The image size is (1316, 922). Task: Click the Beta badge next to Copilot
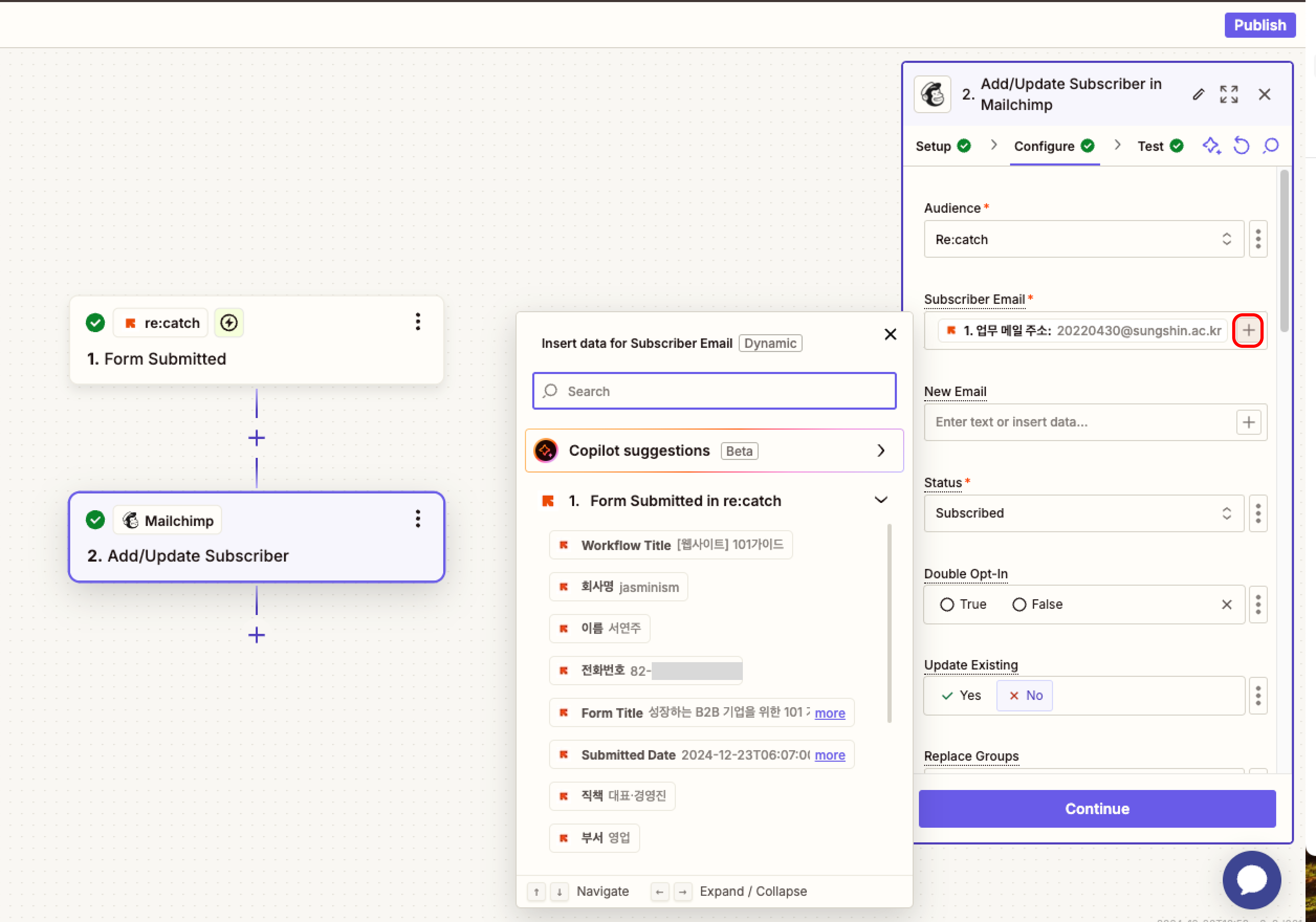click(739, 451)
